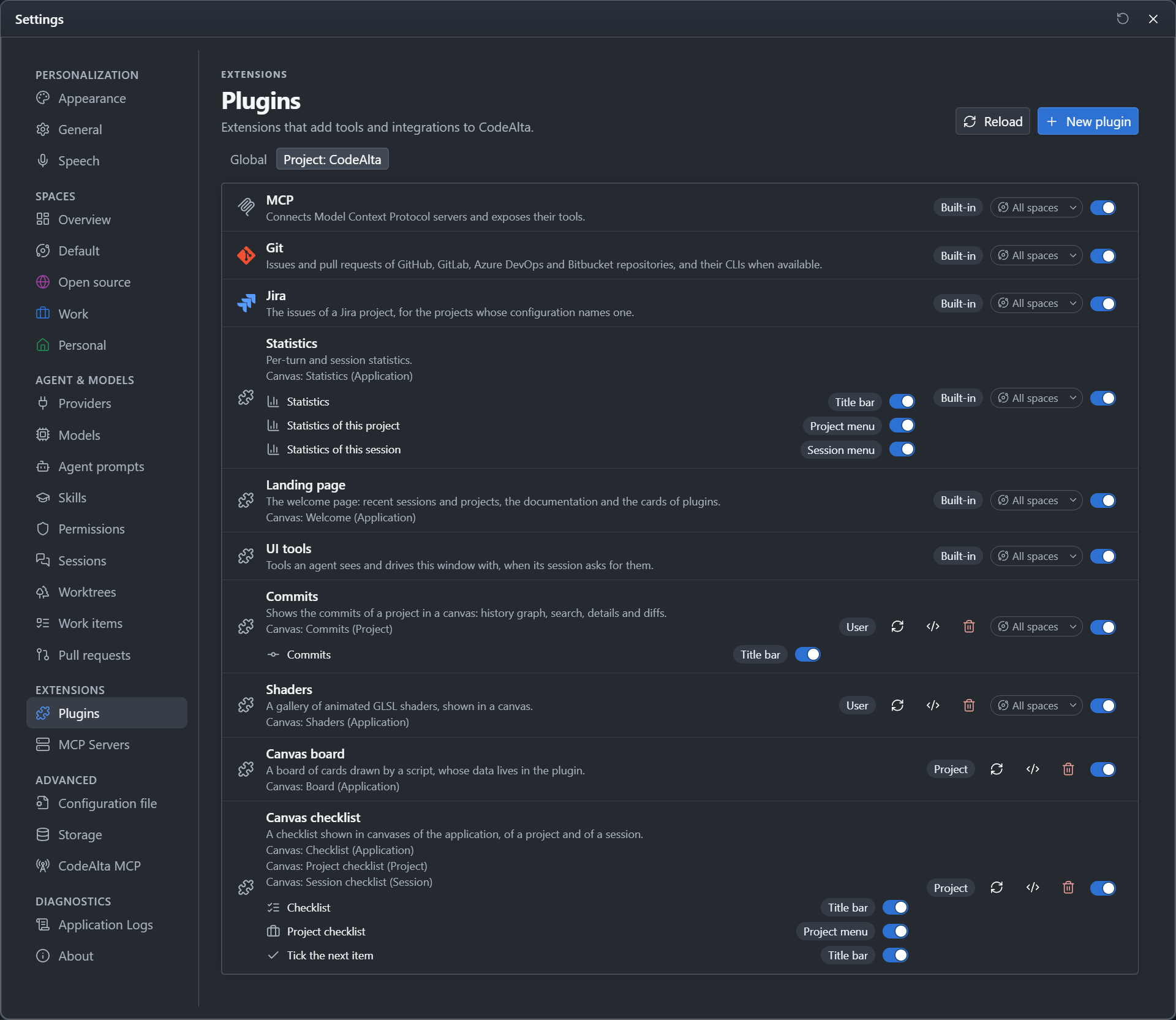Viewport: 1176px width, 1020px height.
Task: Reload the Canvas checklist plugin icon
Action: tap(997, 888)
